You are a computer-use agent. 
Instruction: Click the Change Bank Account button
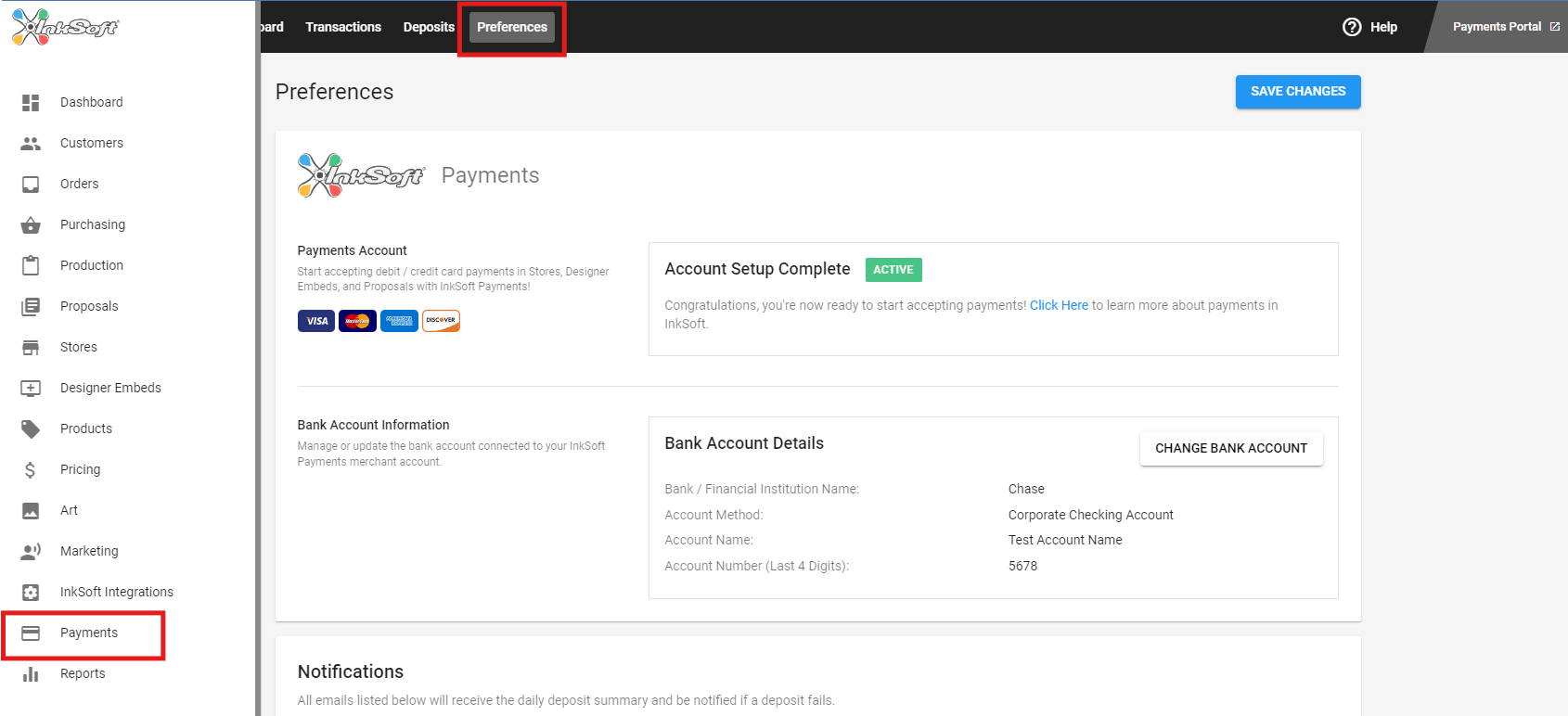(1230, 448)
